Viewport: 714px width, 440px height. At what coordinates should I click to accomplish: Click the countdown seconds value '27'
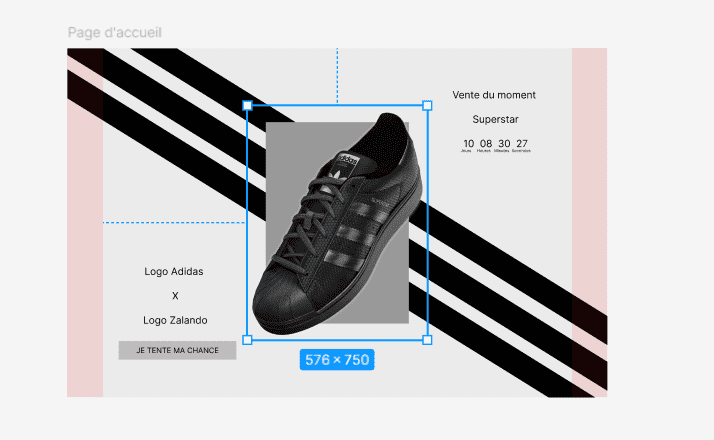[522, 143]
